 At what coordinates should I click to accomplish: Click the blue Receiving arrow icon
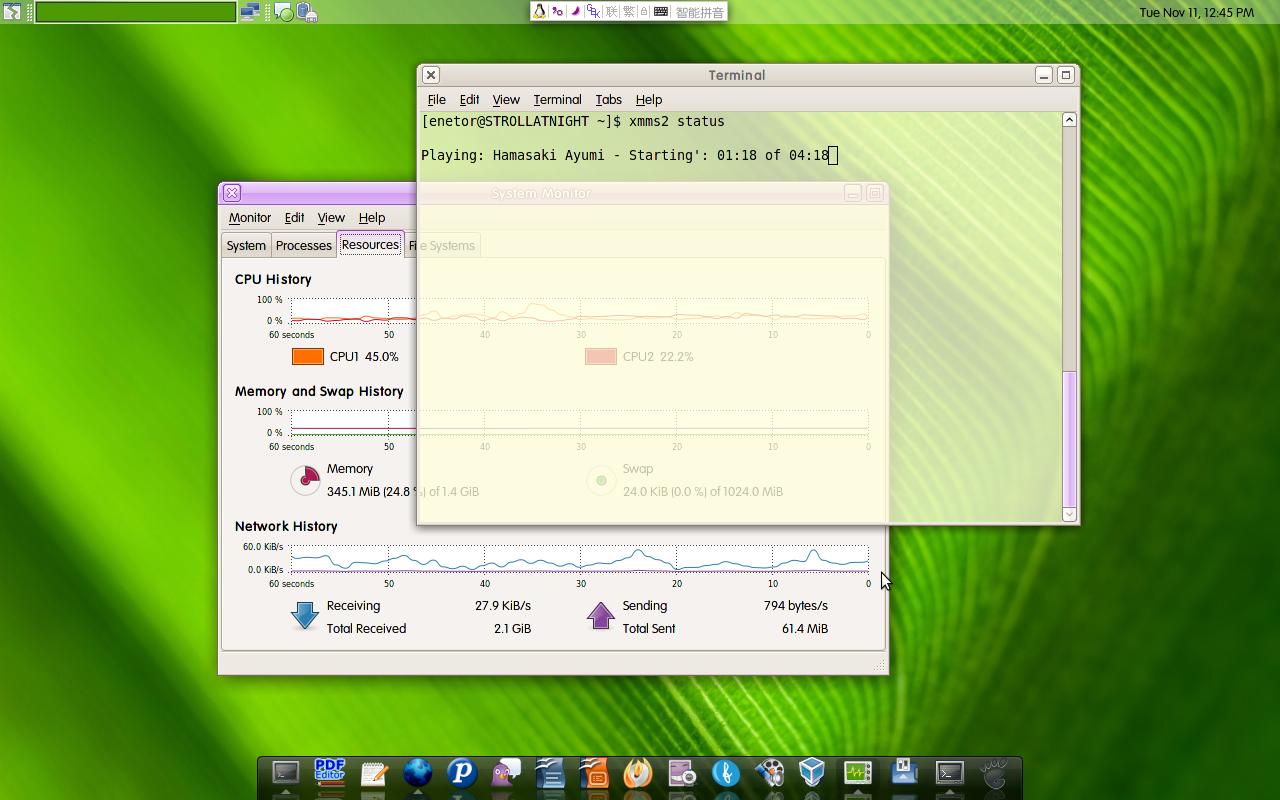point(305,615)
